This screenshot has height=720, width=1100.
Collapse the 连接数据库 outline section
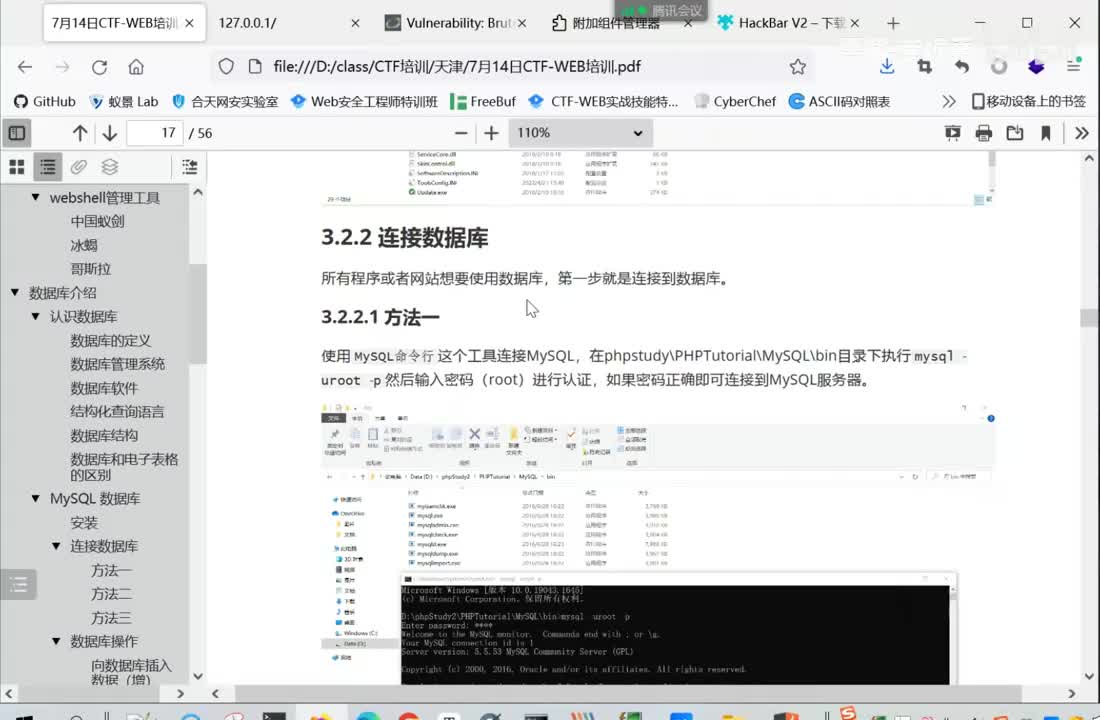56,546
